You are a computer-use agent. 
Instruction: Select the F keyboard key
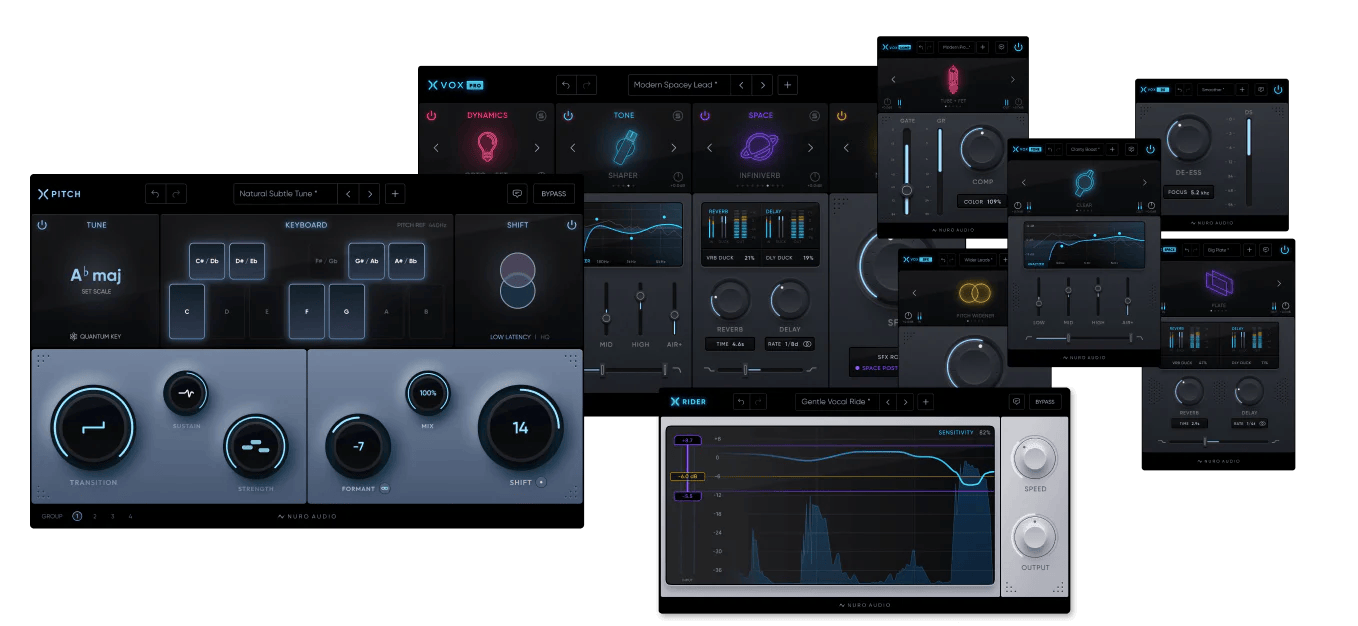(x=307, y=312)
